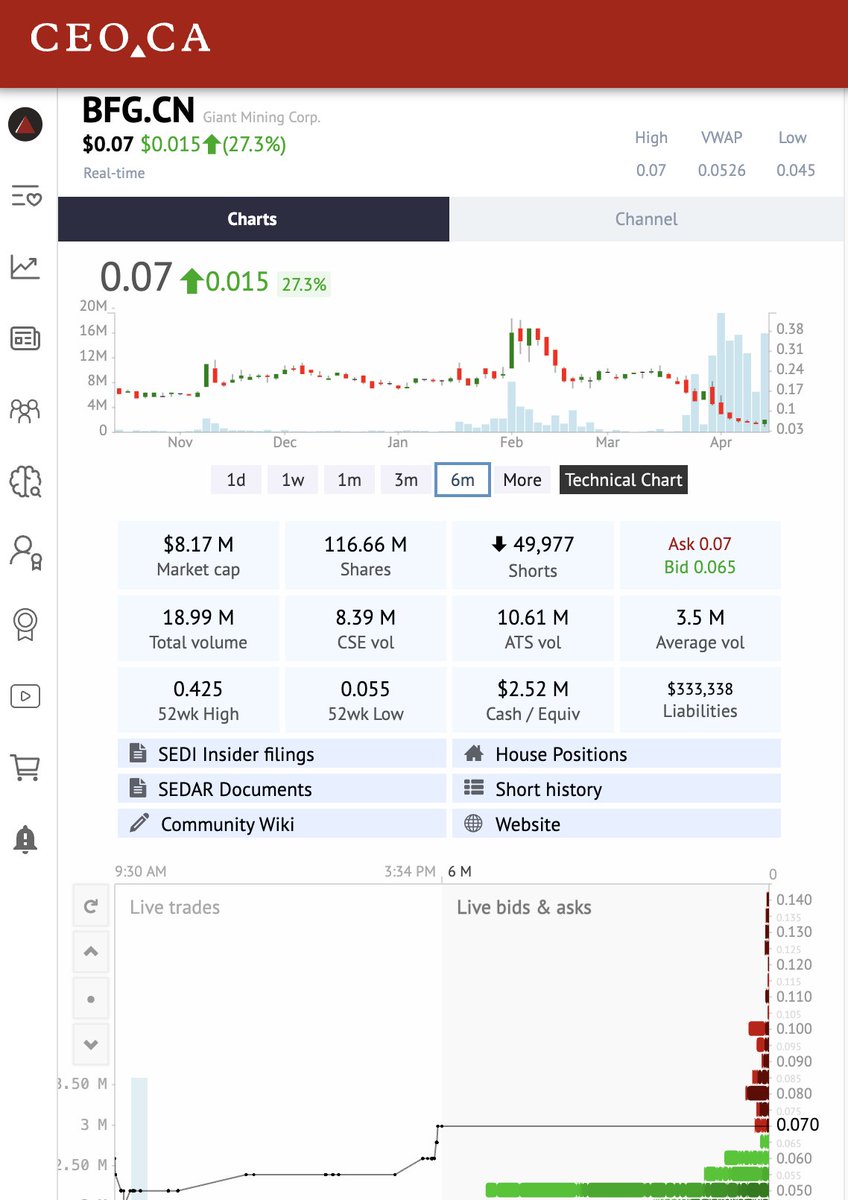Viewport: 848px width, 1200px height.
Task: Click the tall February volume bar on chart
Action: pyautogui.click(x=512, y=407)
